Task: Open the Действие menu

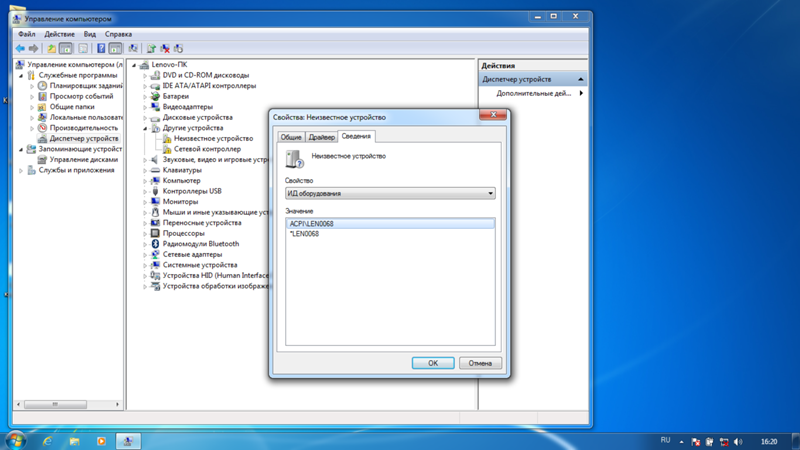Action: click(x=59, y=34)
